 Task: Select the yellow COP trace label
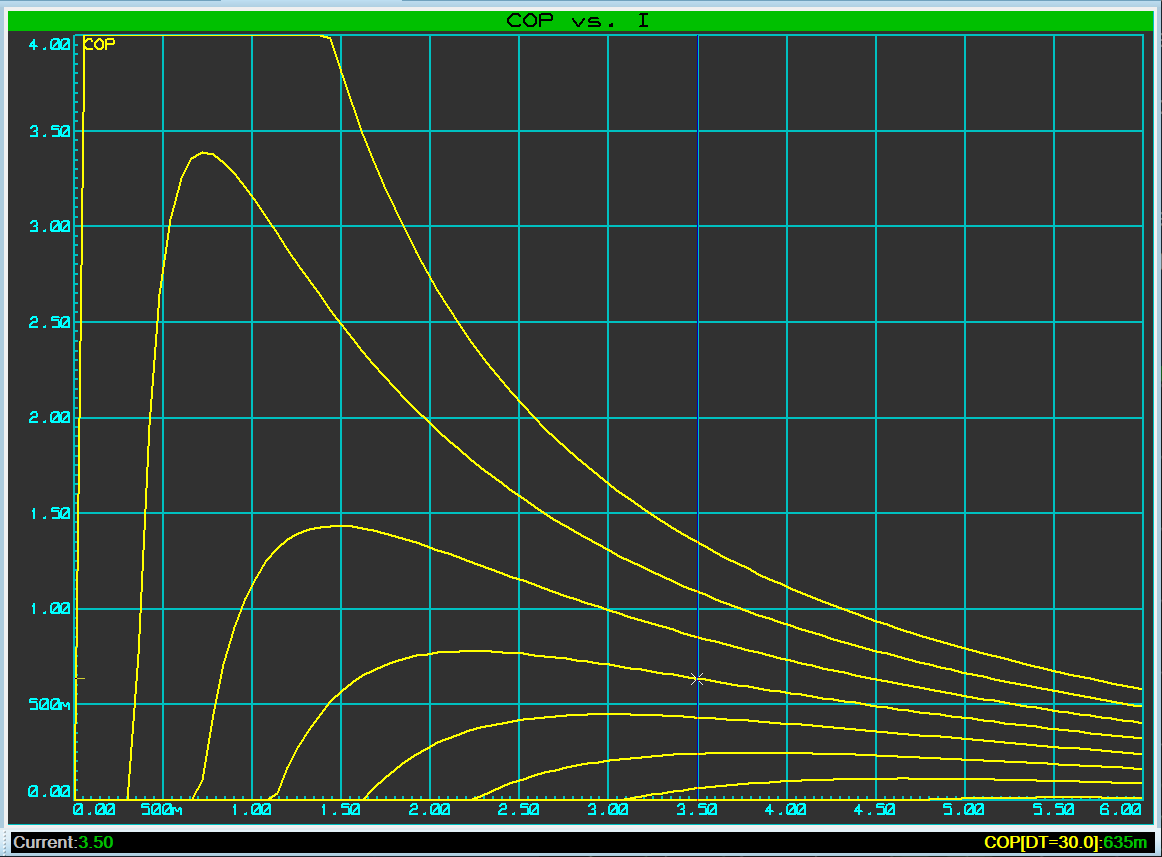[x=98, y=44]
